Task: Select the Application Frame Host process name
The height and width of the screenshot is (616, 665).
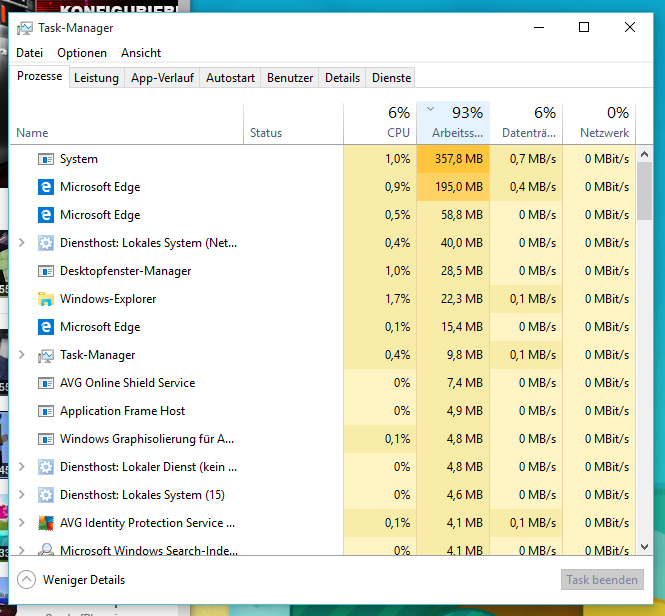Action: tap(123, 411)
